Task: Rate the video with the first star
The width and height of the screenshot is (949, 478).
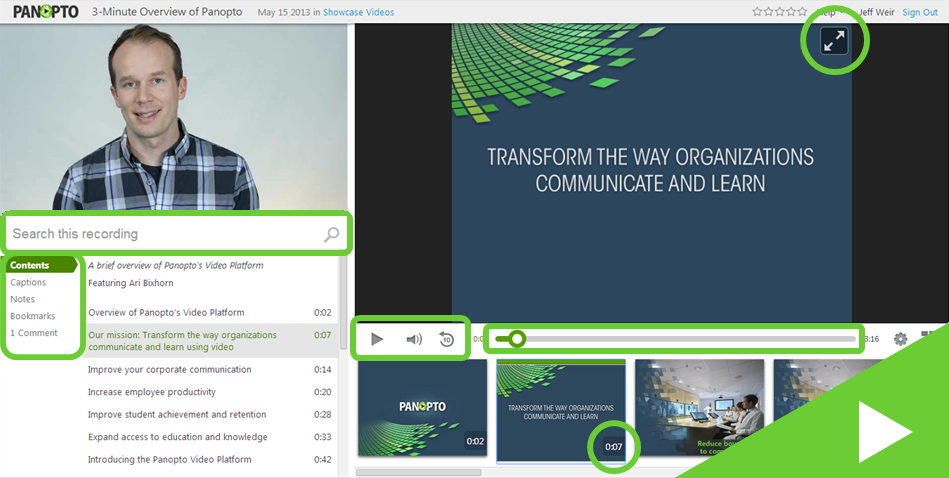Action: [757, 12]
